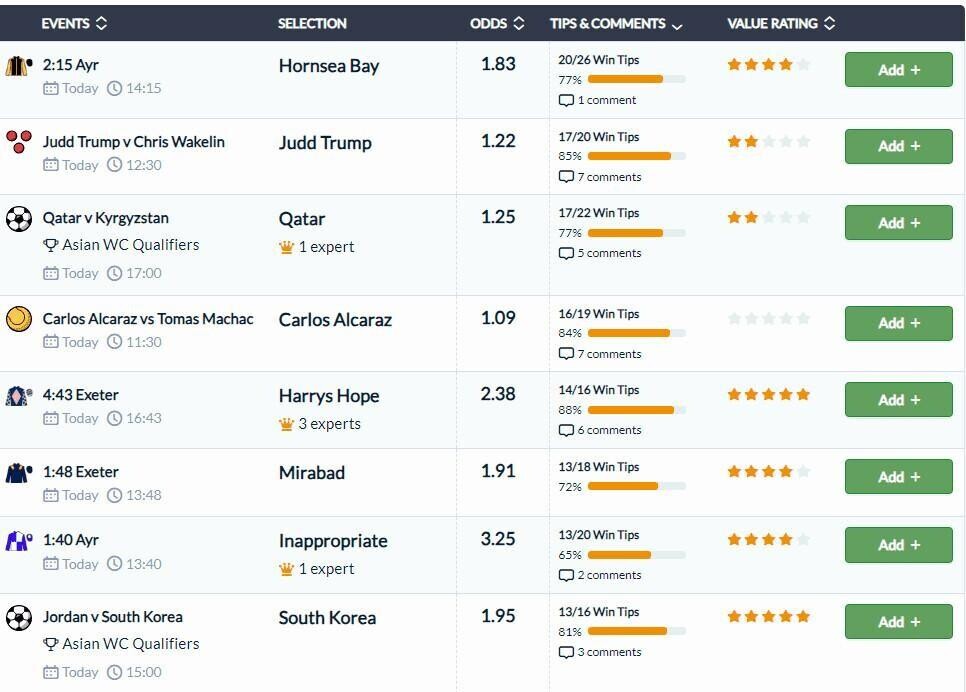The width and height of the screenshot is (966, 692).
Task: Click the five-star value rating for South Korea
Action: [768, 617]
